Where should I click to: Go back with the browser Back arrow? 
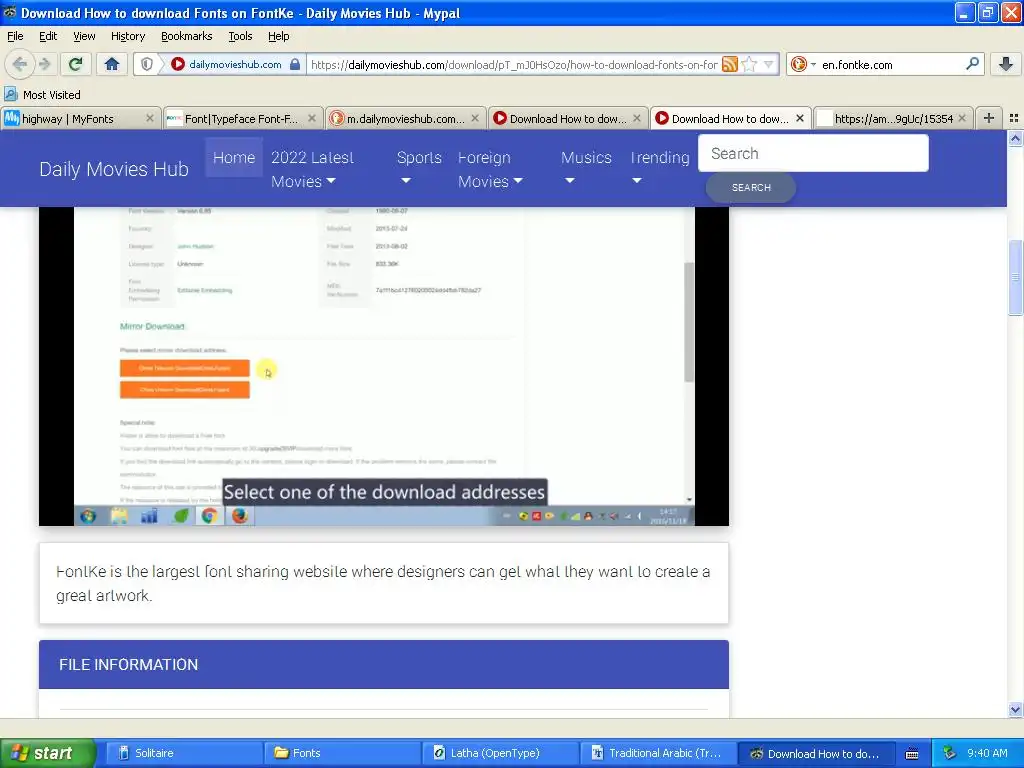coord(20,64)
